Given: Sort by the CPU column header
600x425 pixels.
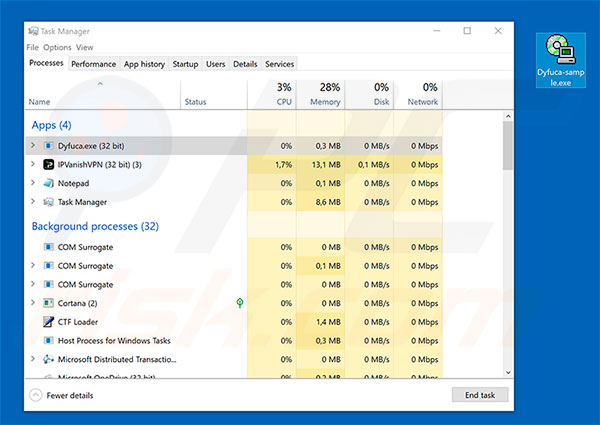Looking at the screenshot, I should [272, 94].
